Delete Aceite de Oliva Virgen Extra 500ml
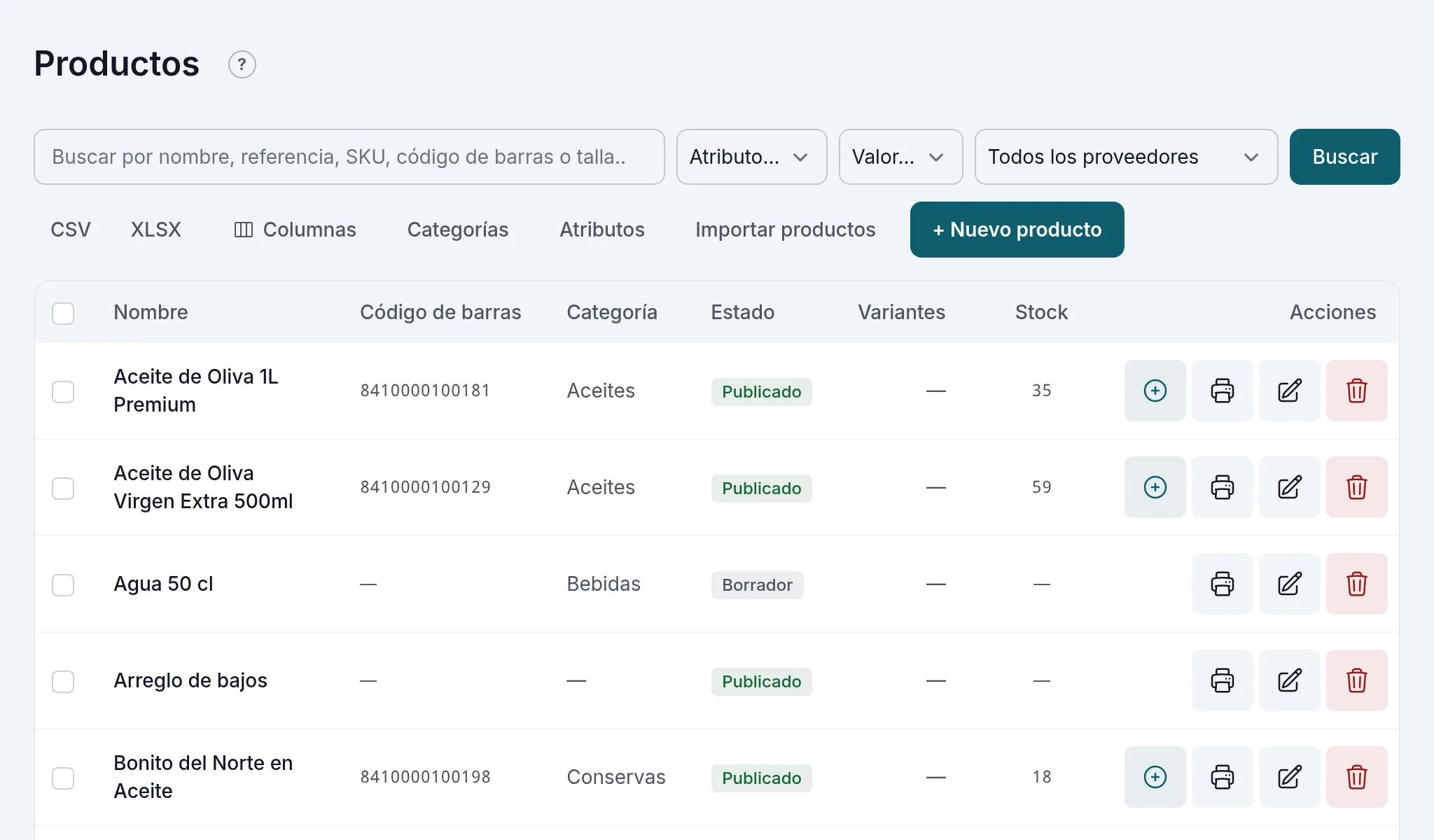This screenshot has height=840, width=1434. click(1356, 487)
